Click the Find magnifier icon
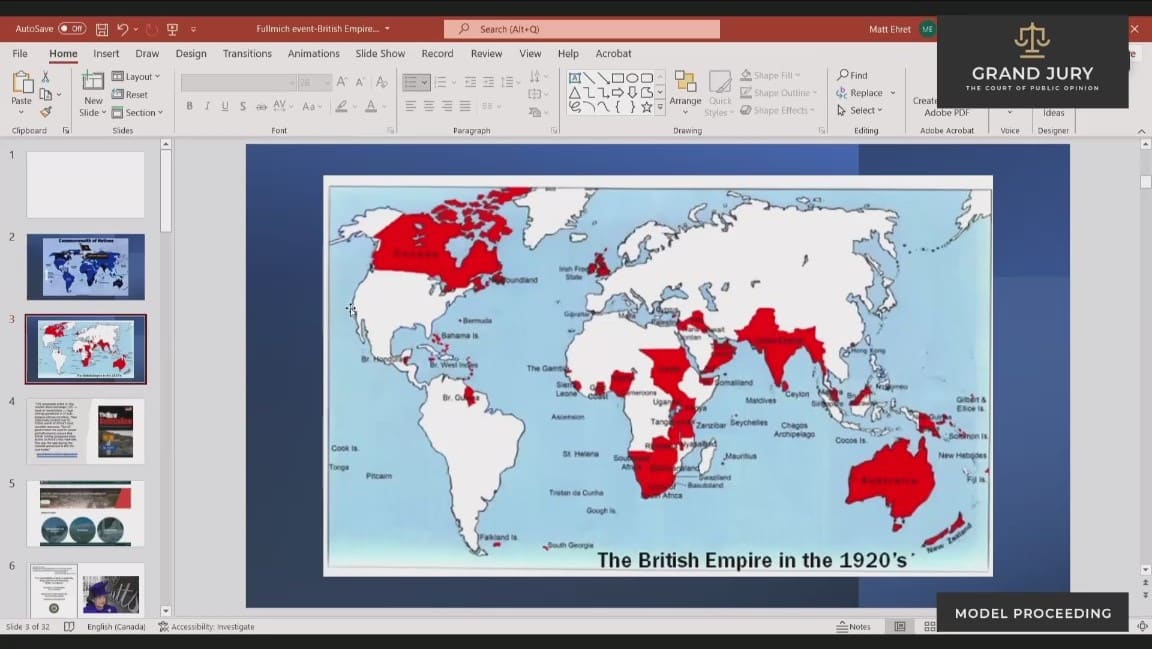Image resolution: width=1152 pixels, height=649 pixels. 844,75
